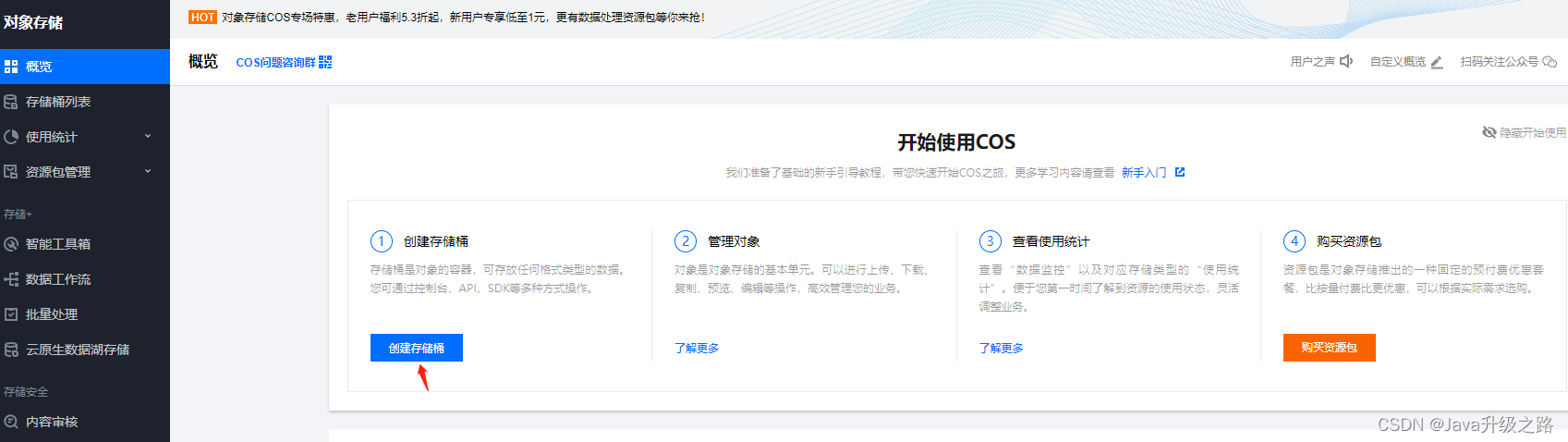The height and width of the screenshot is (442, 1568).
Task: Click the 存储+ section label
Action: [x=18, y=215]
